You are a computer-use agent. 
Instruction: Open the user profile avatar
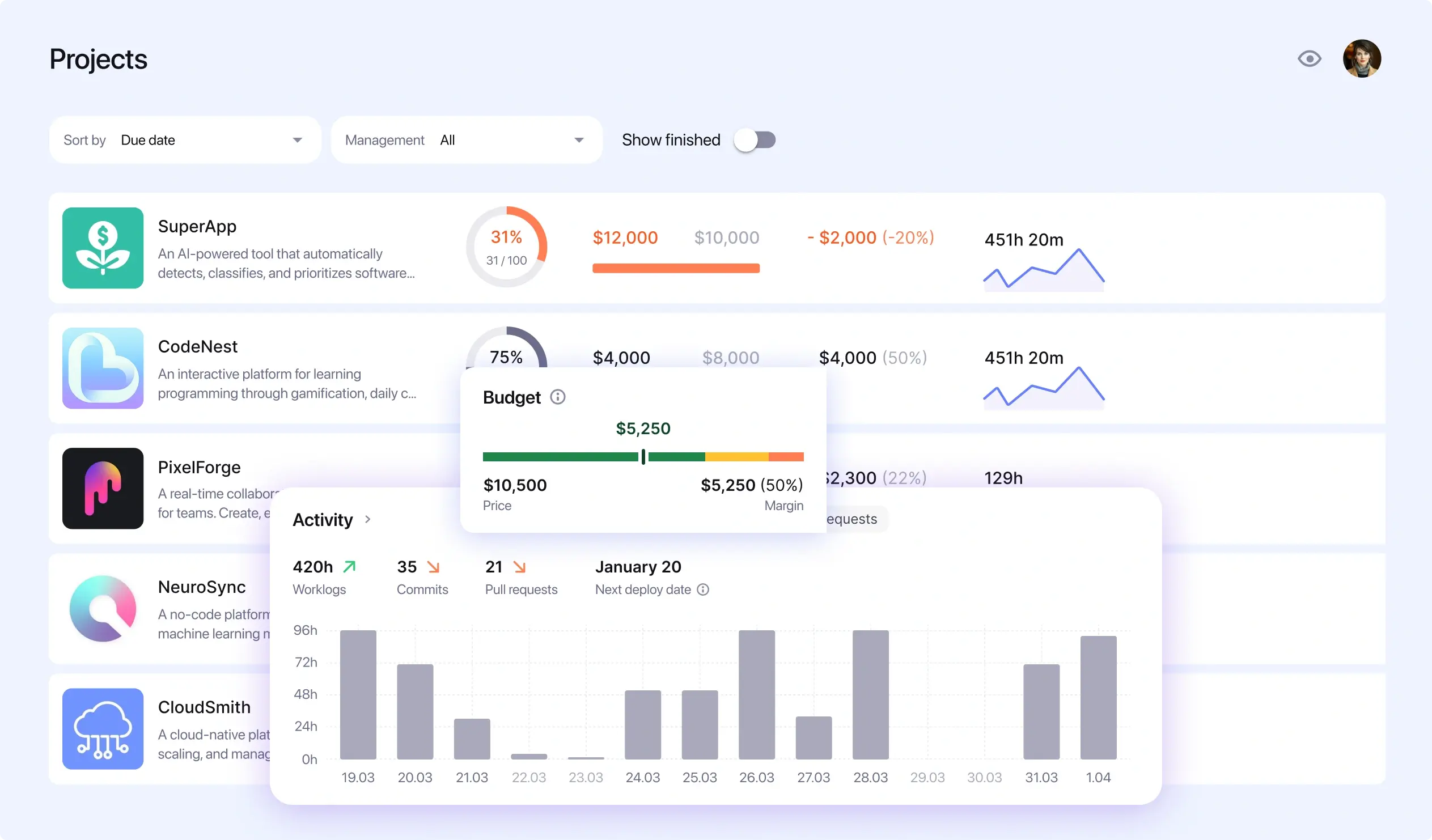(x=1362, y=58)
